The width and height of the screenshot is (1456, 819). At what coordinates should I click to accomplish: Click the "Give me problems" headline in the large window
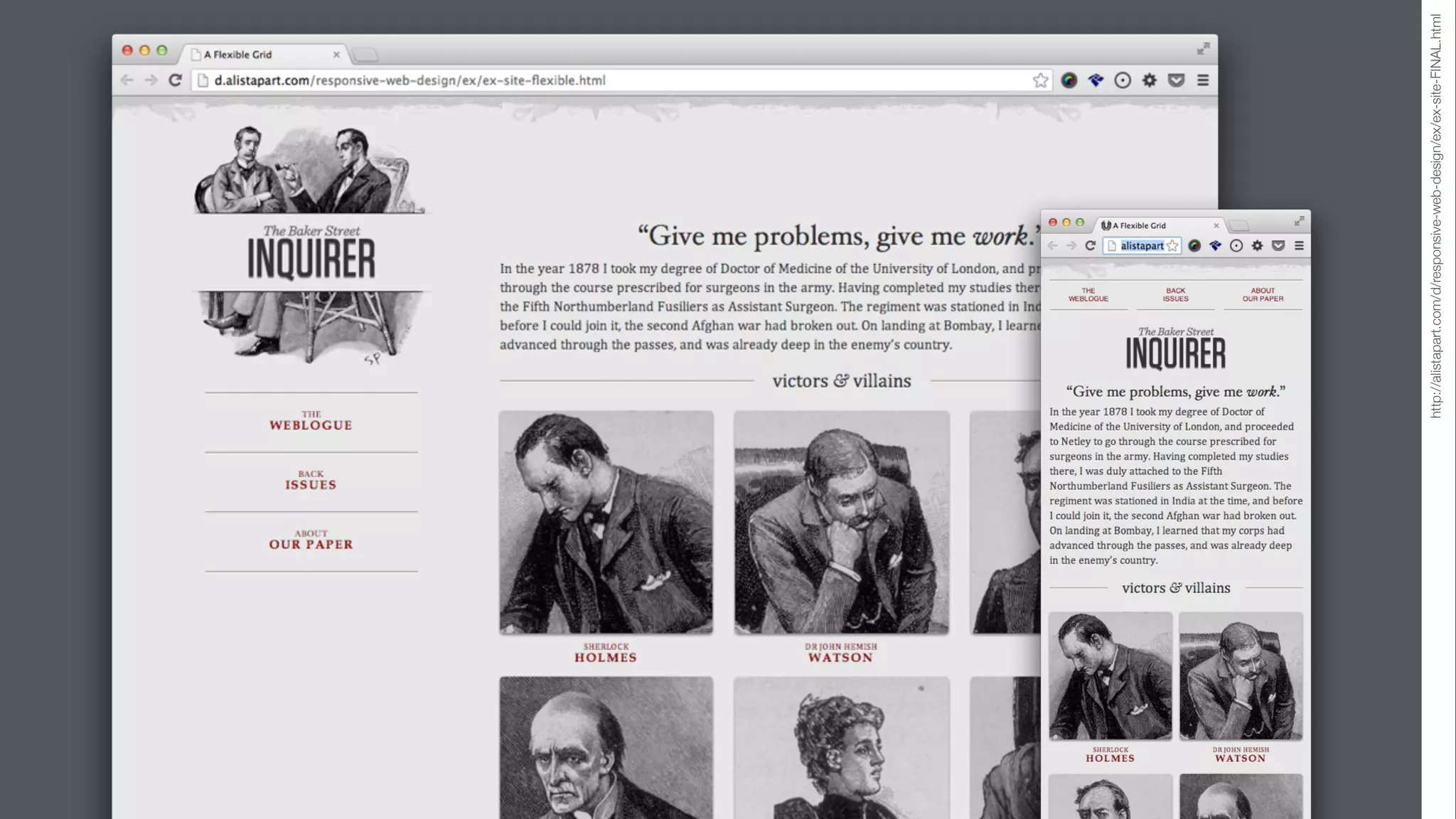point(839,235)
